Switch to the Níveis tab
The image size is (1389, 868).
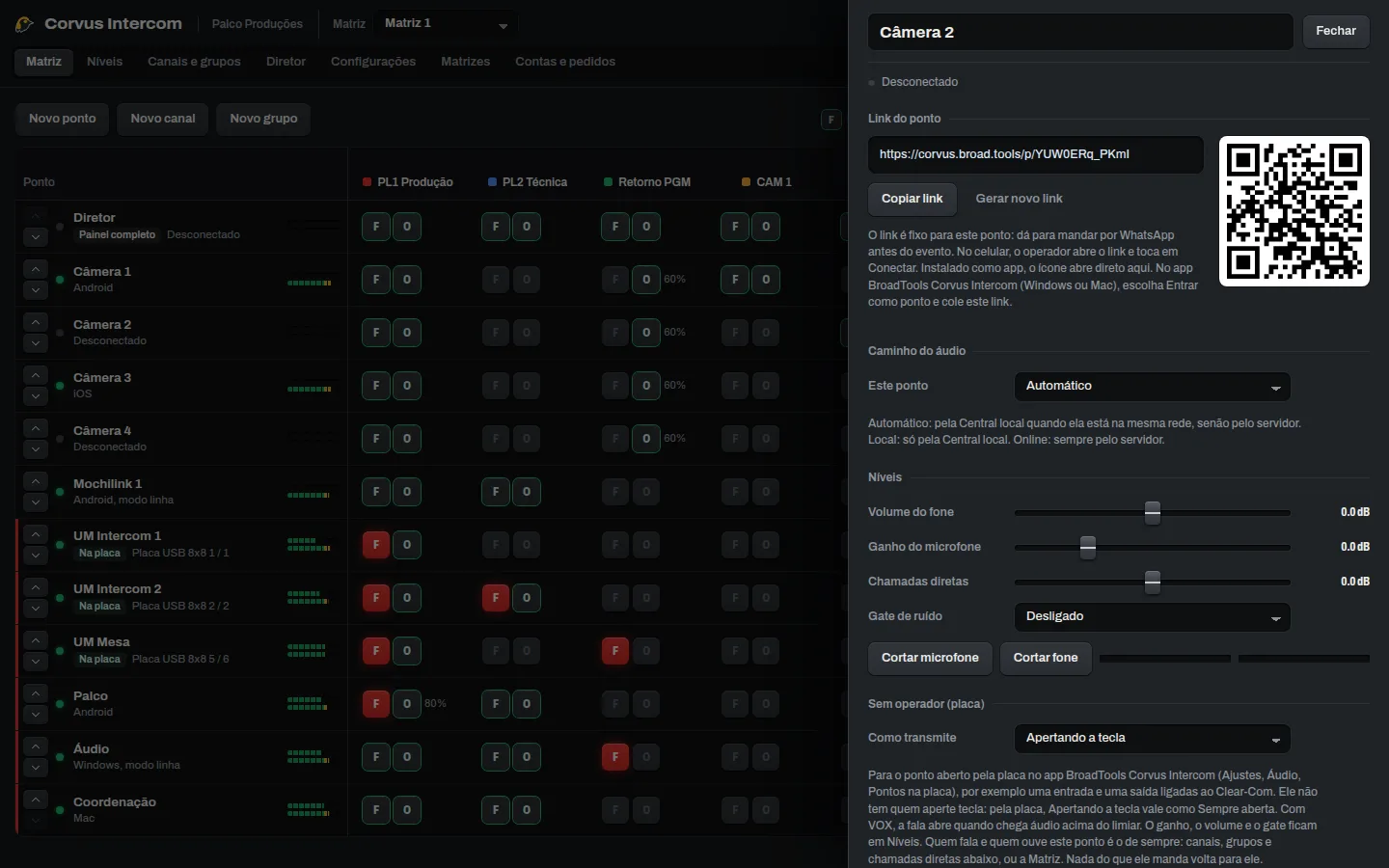[x=104, y=62]
